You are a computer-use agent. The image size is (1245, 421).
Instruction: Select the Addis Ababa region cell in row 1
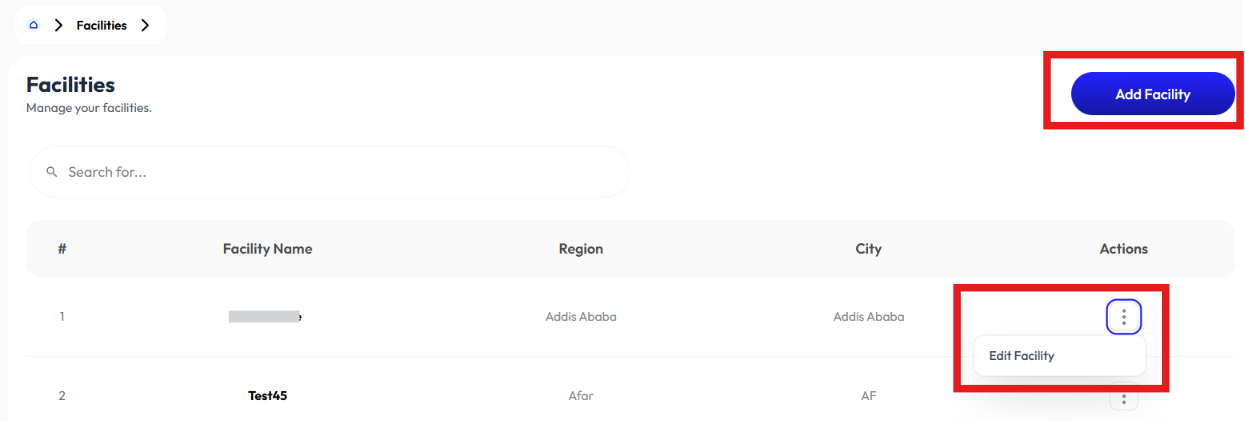point(581,317)
